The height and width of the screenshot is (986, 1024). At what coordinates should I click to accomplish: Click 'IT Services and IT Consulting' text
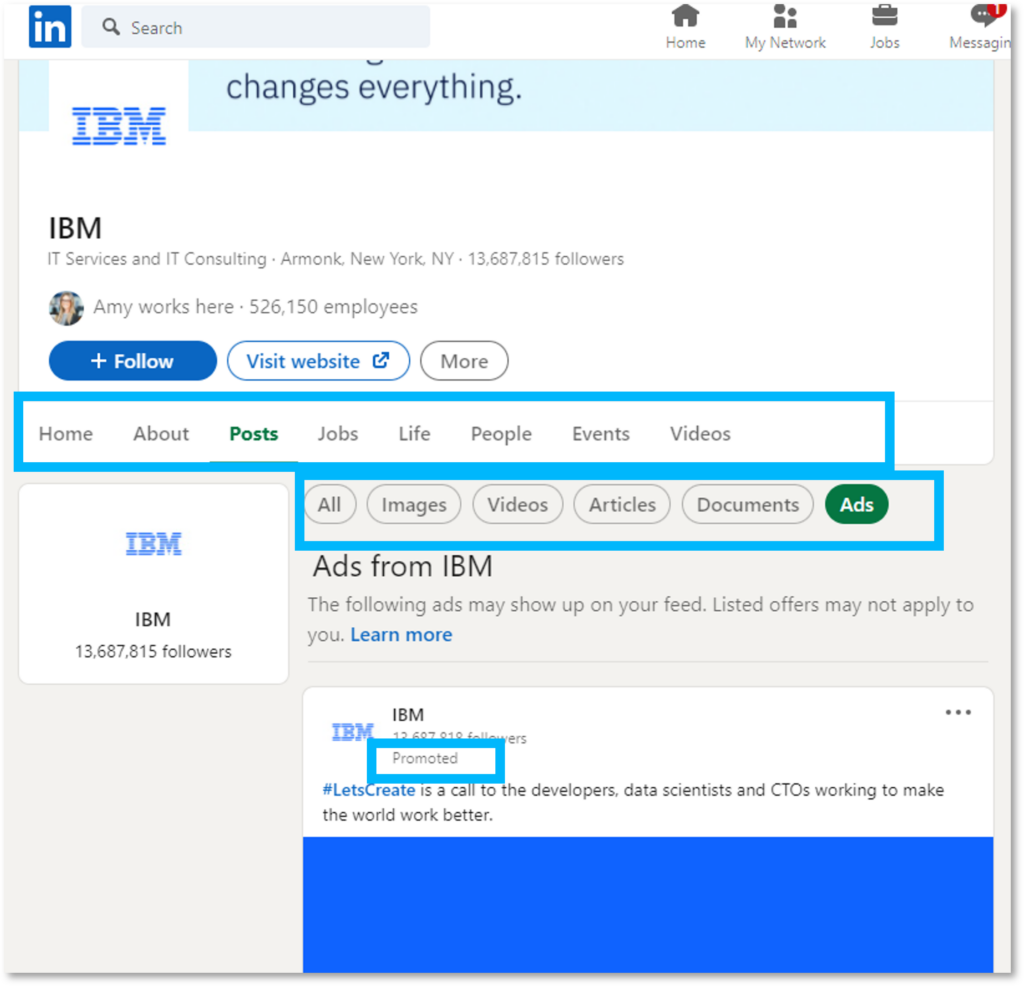[157, 259]
